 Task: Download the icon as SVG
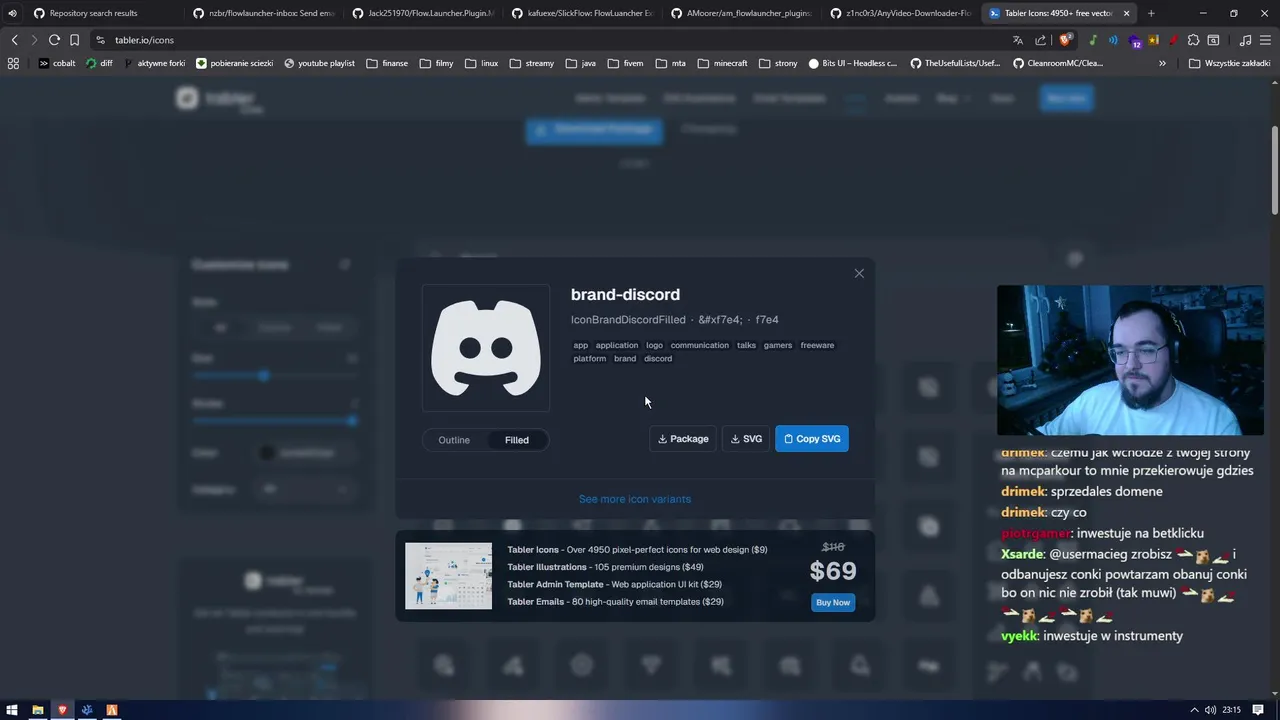tap(746, 439)
